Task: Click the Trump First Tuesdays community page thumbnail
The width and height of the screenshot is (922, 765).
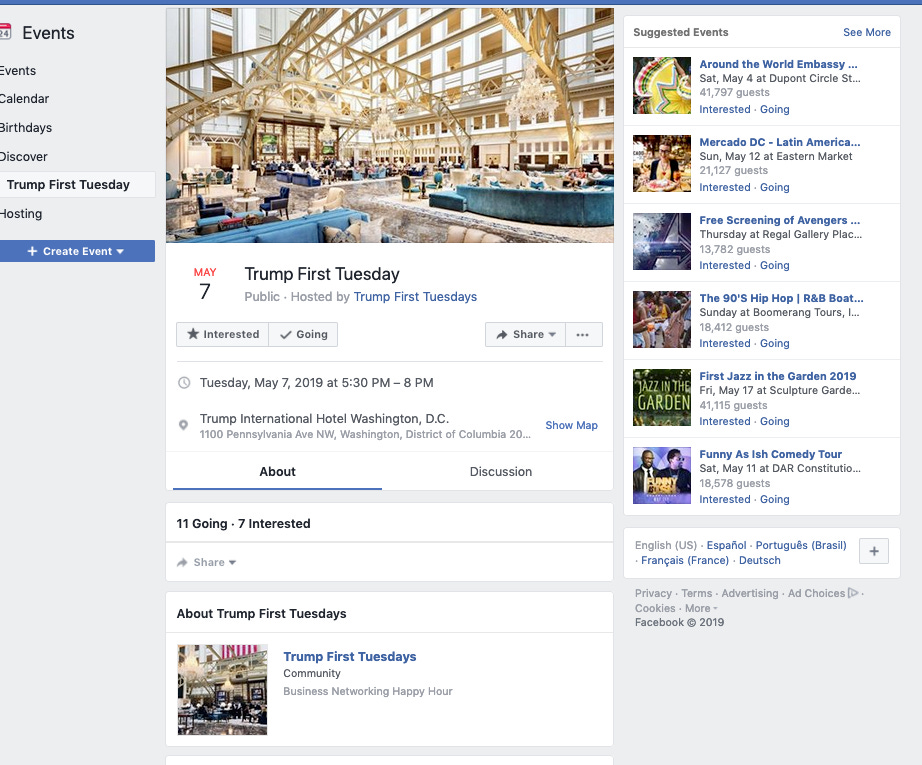Action: pos(222,690)
